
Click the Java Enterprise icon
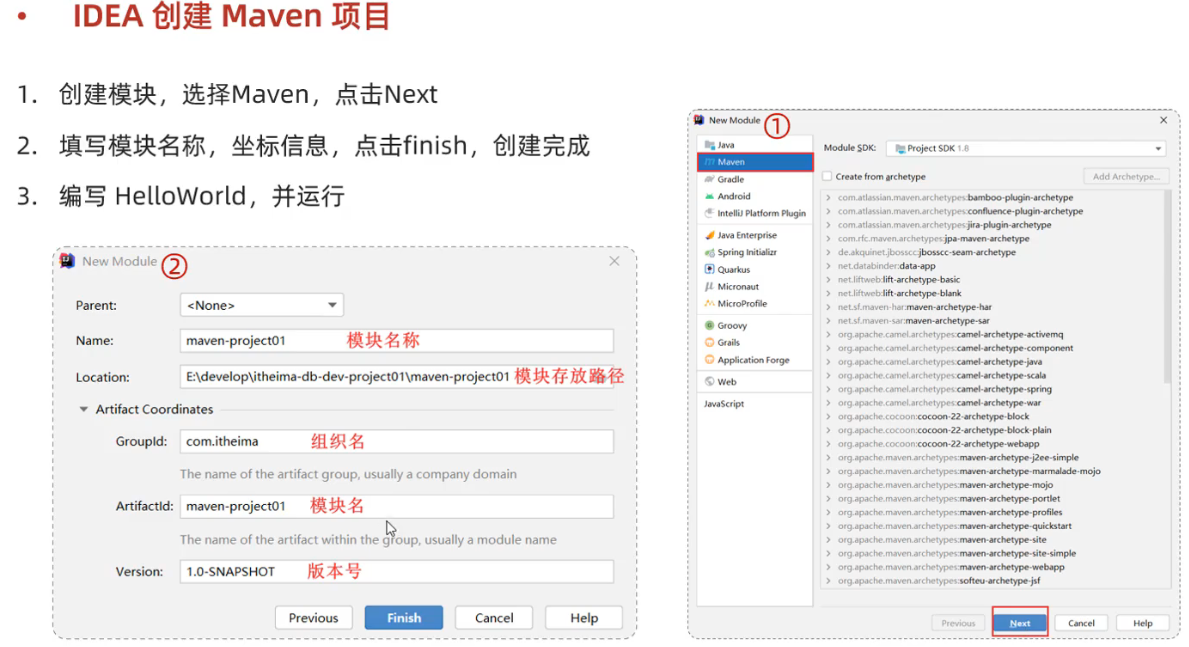tap(710, 236)
